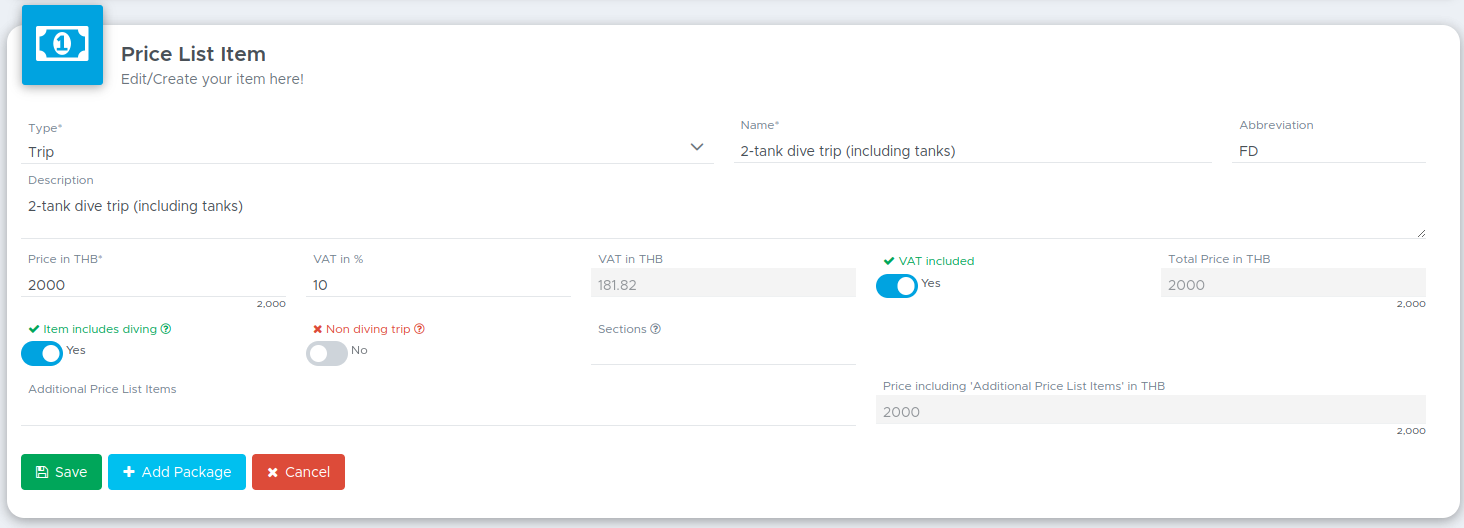Click the 'Item includes diving' label text
The height and width of the screenshot is (528, 1464).
coord(100,329)
